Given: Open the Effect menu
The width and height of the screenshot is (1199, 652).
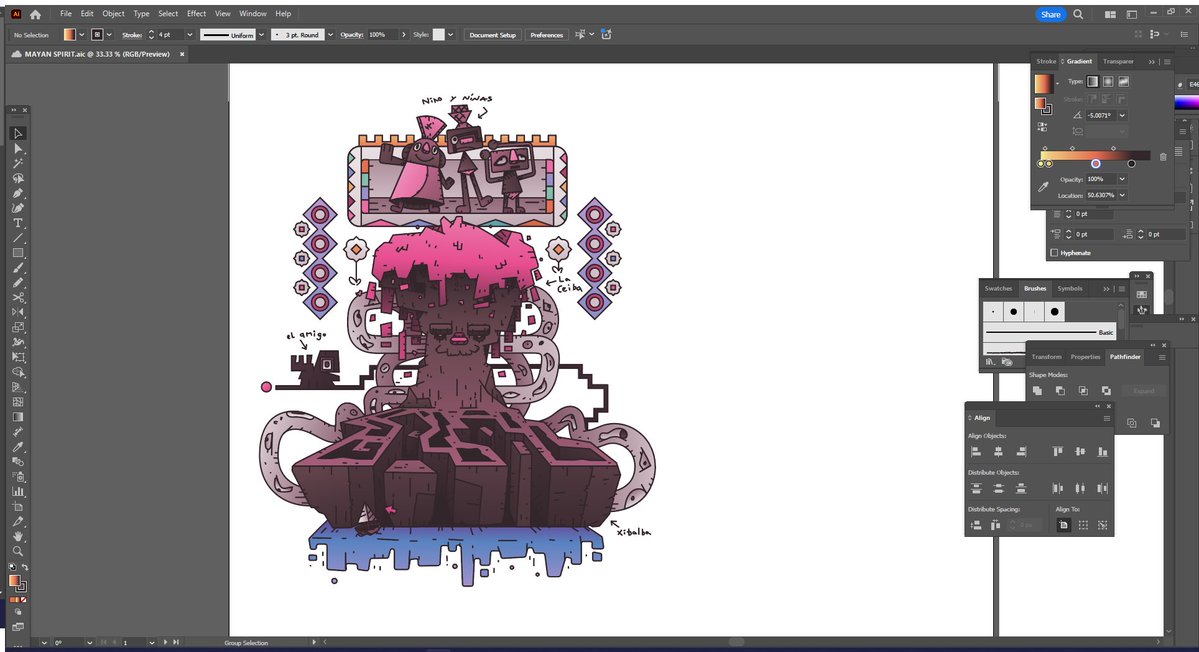Looking at the screenshot, I should click(x=197, y=14).
